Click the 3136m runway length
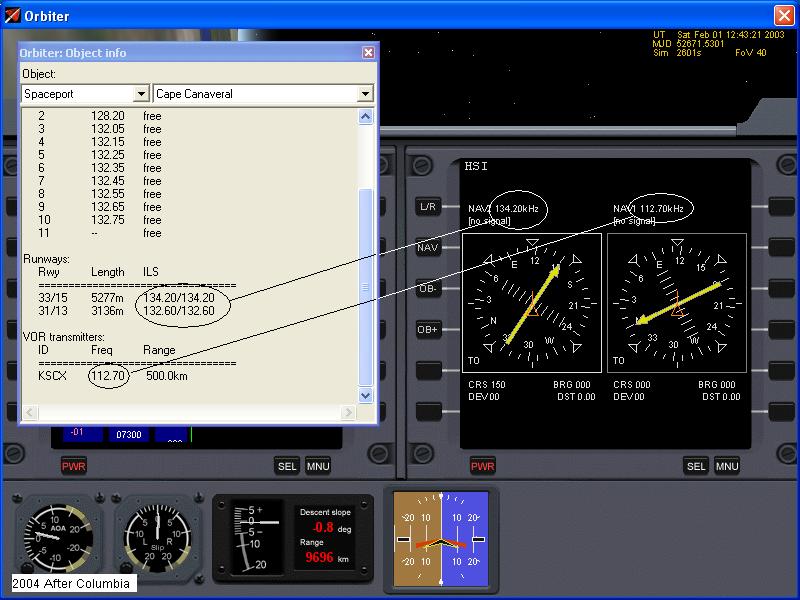 [x=107, y=311]
